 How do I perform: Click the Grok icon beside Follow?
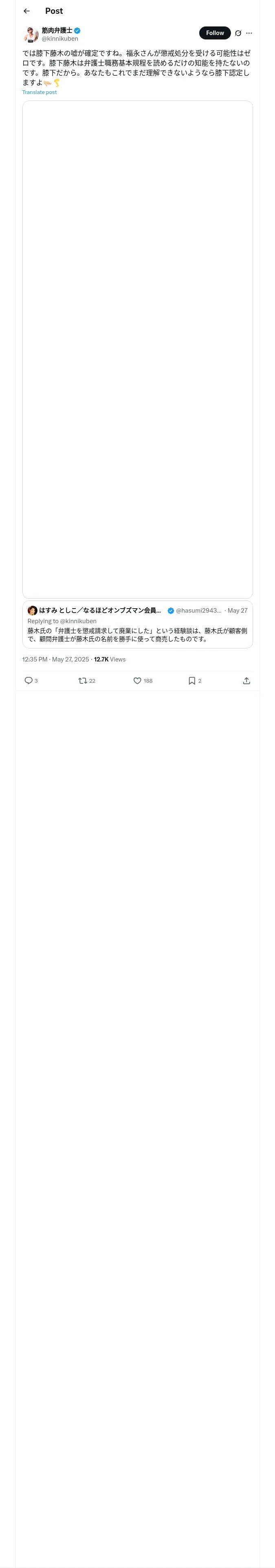pyautogui.click(x=238, y=33)
